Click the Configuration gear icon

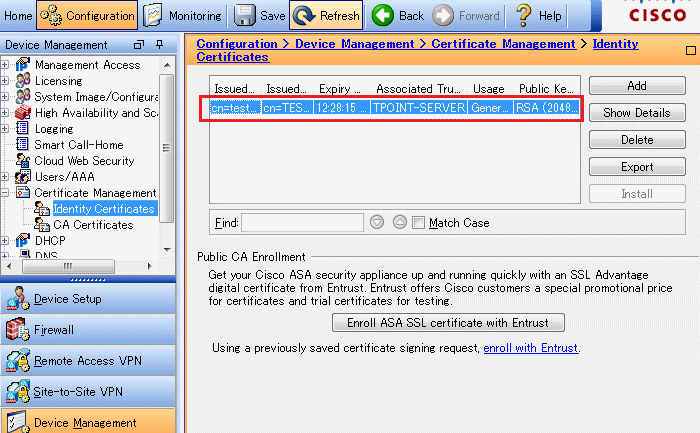[x=51, y=16]
